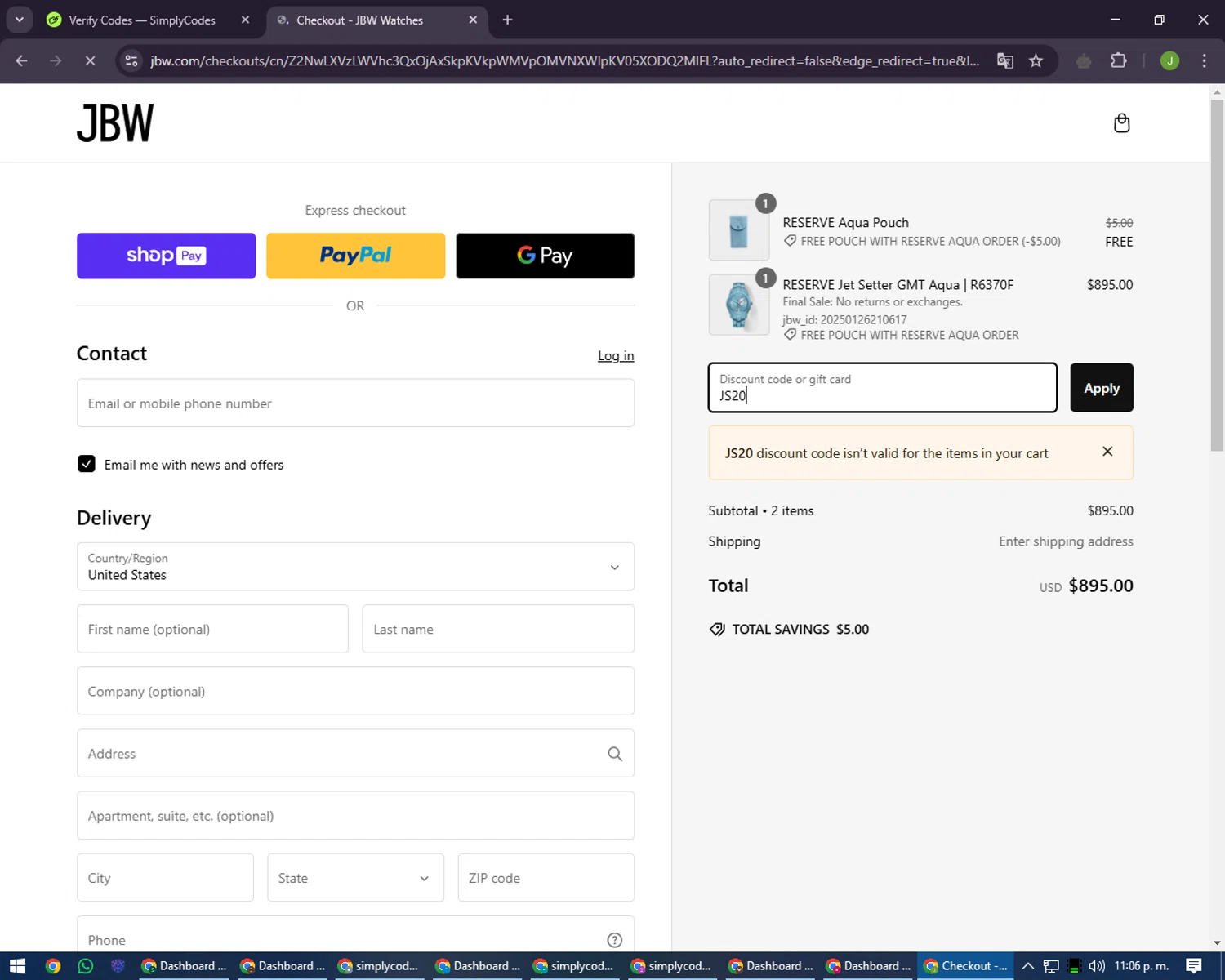Go back to previous page

[22, 60]
